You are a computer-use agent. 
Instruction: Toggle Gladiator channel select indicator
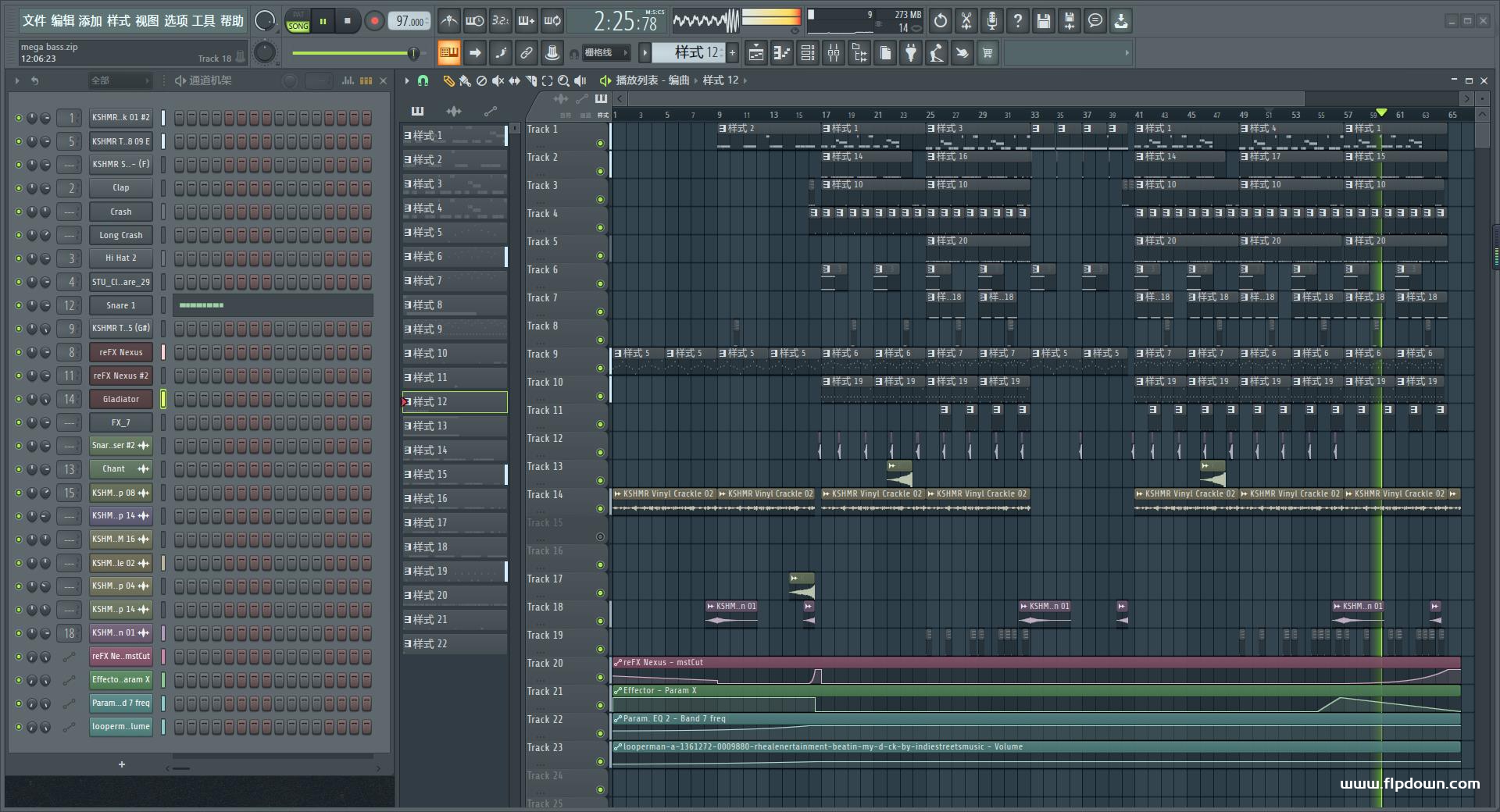coord(163,399)
